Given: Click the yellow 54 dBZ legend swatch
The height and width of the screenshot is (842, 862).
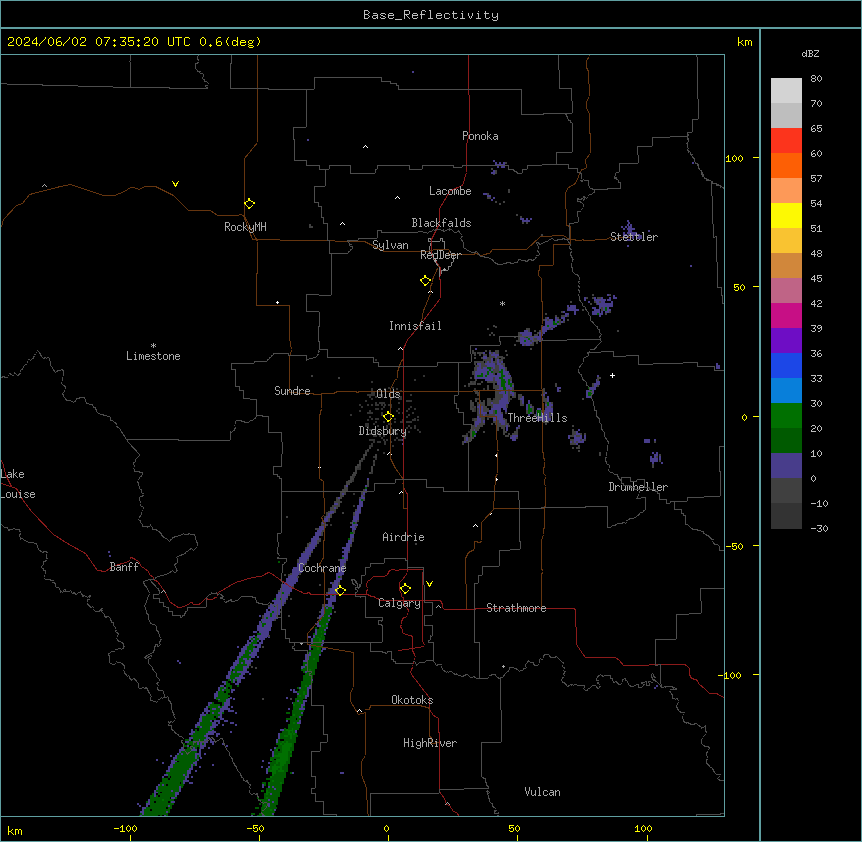Looking at the screenshot, I should 786,215.
